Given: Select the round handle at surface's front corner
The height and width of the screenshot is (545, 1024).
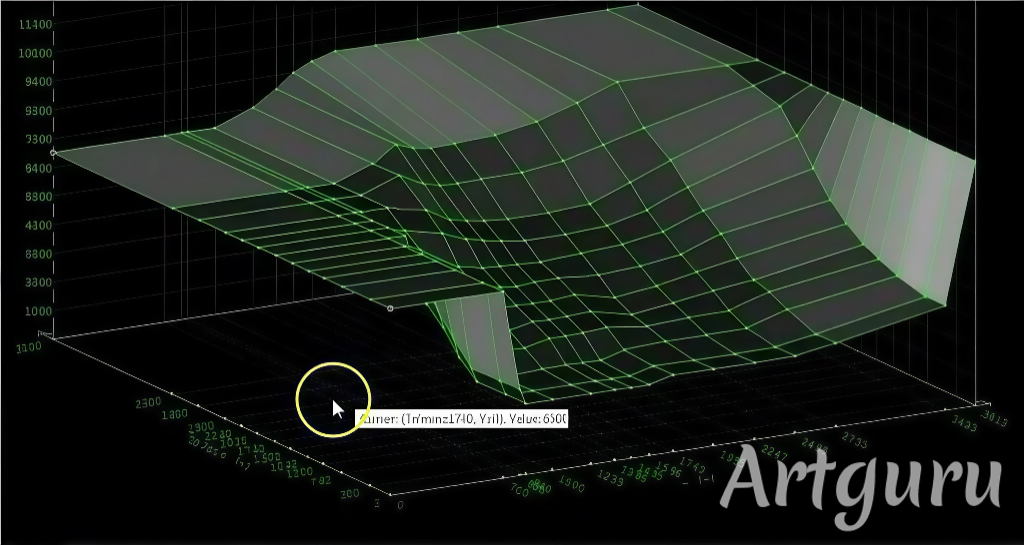Looking at the screenshot, I should coord(390,308).
